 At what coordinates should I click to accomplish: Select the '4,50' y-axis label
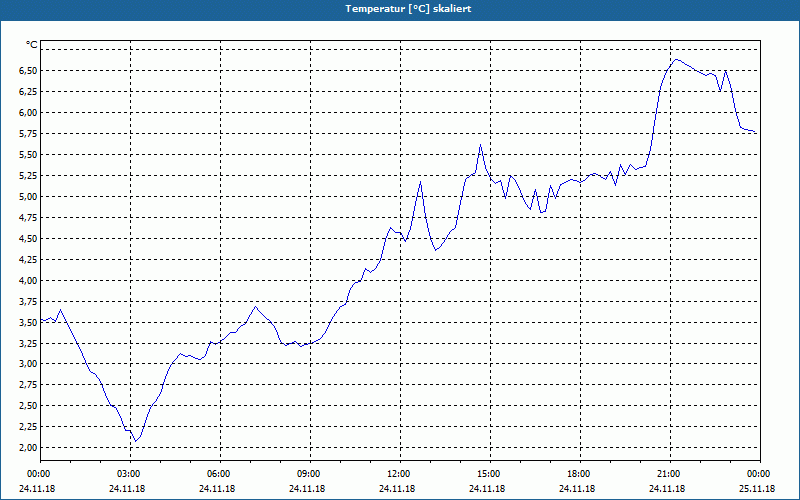point(28,238)
